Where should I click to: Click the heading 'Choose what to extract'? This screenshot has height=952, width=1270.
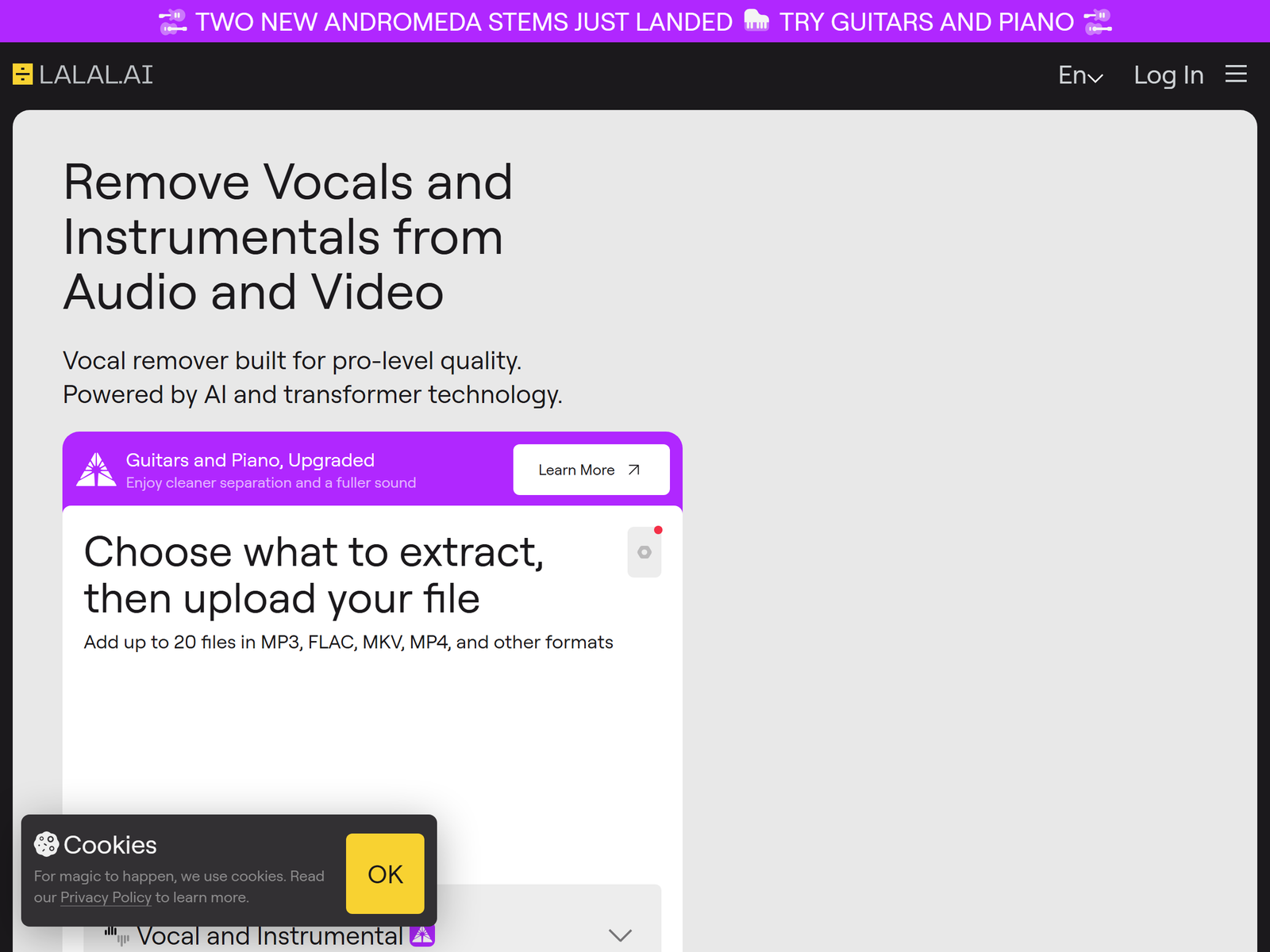[314, 575]
